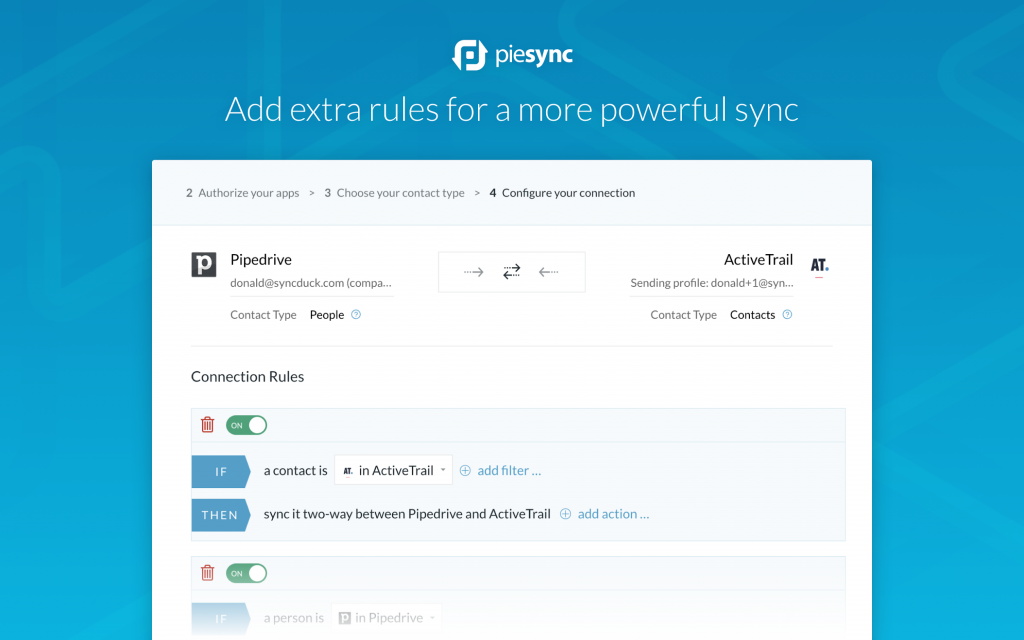The height and width of the screenshot is (640, 1024).
Task: Go to step 2 Authorize your apps
Action: click(x=242, y=193)
